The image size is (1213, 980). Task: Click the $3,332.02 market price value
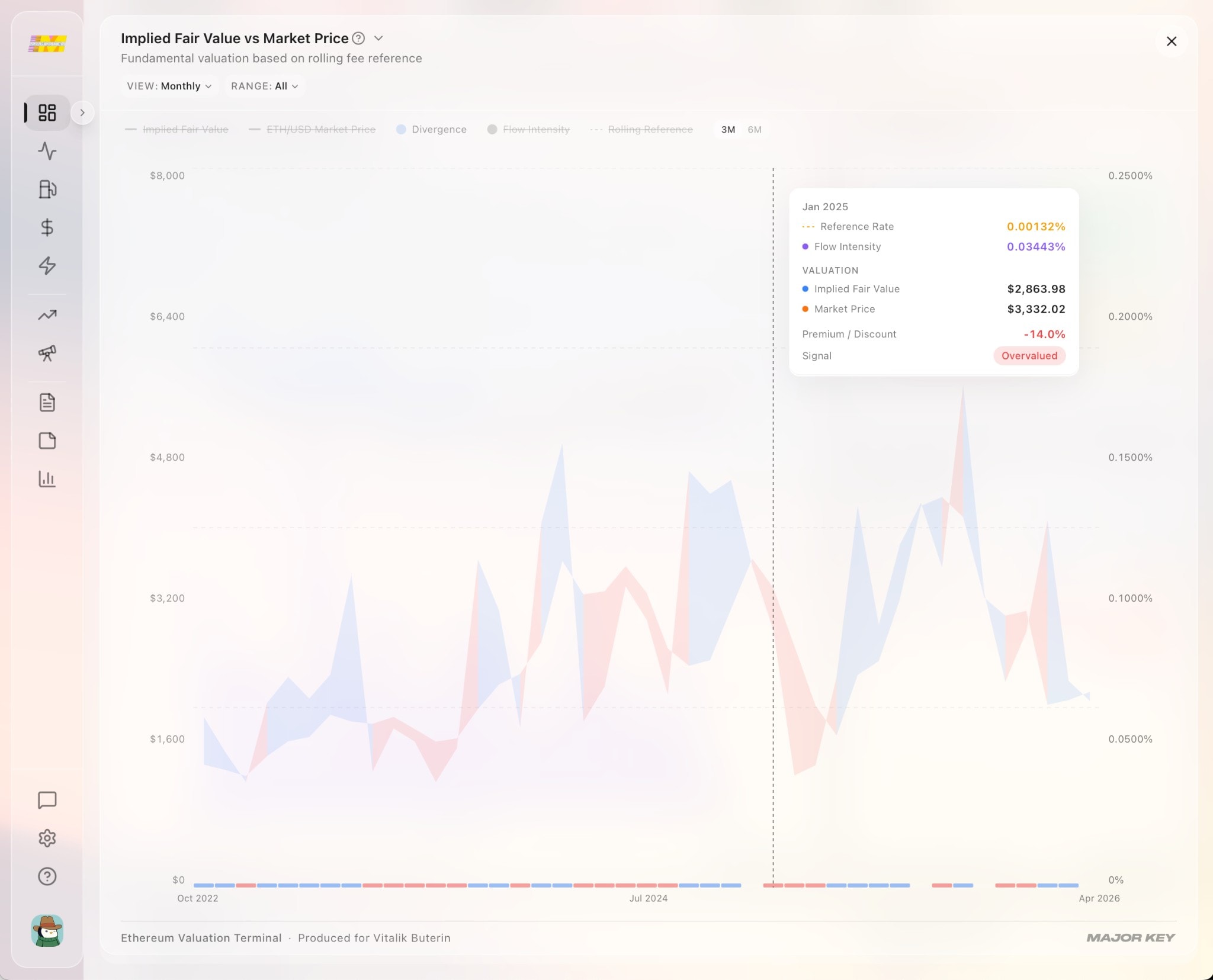tap(1036, 309)
